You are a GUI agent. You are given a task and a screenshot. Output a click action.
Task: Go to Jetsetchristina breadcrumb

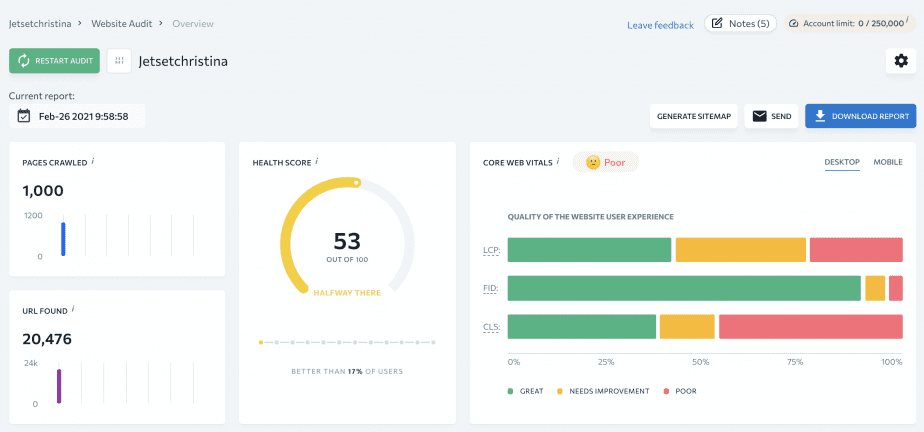pyautogui.click(x=40, y=24)
